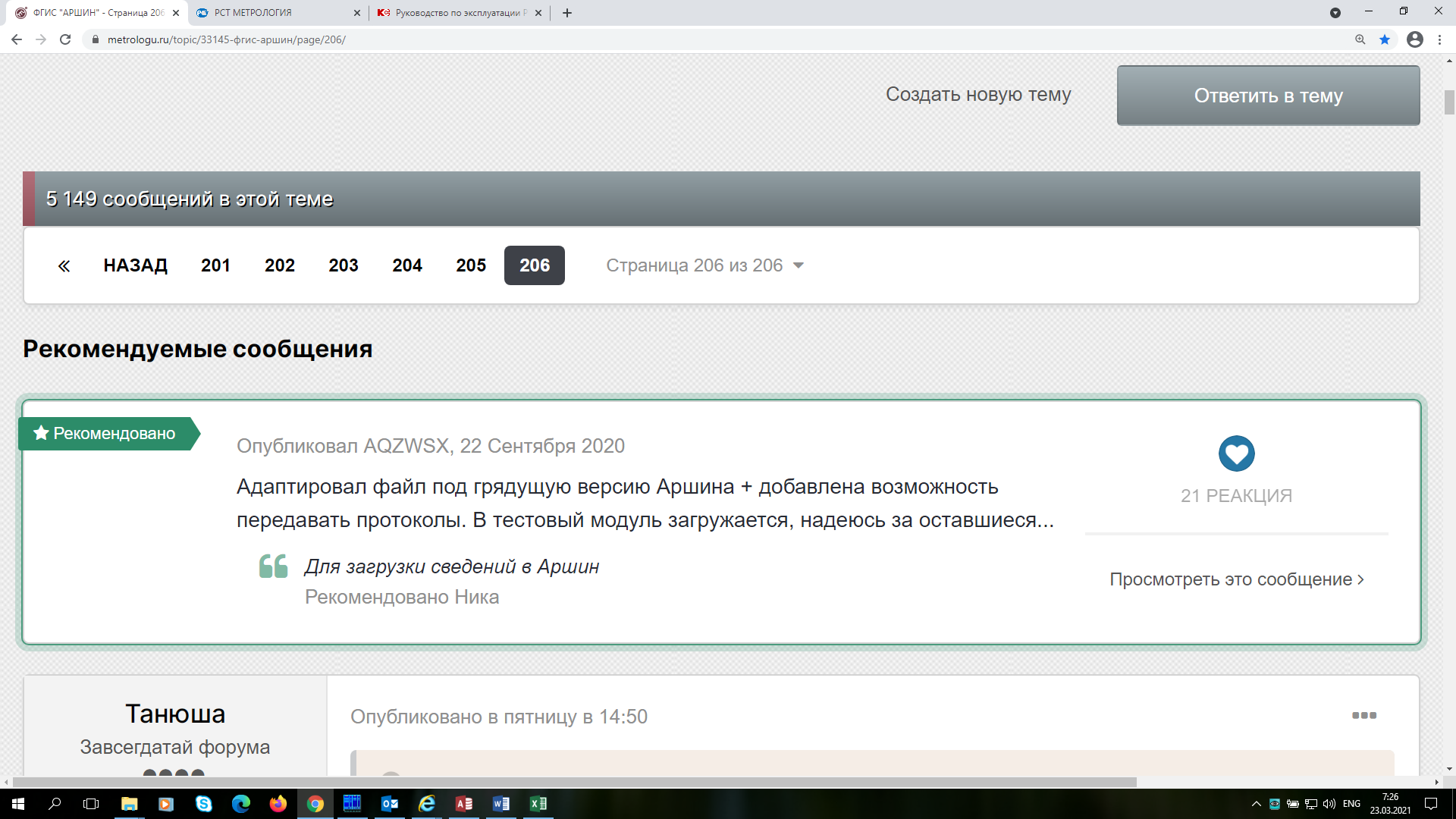1456x819 pixels.
Task: Open Excel from the taskbar
Action: tap(538, 804)
